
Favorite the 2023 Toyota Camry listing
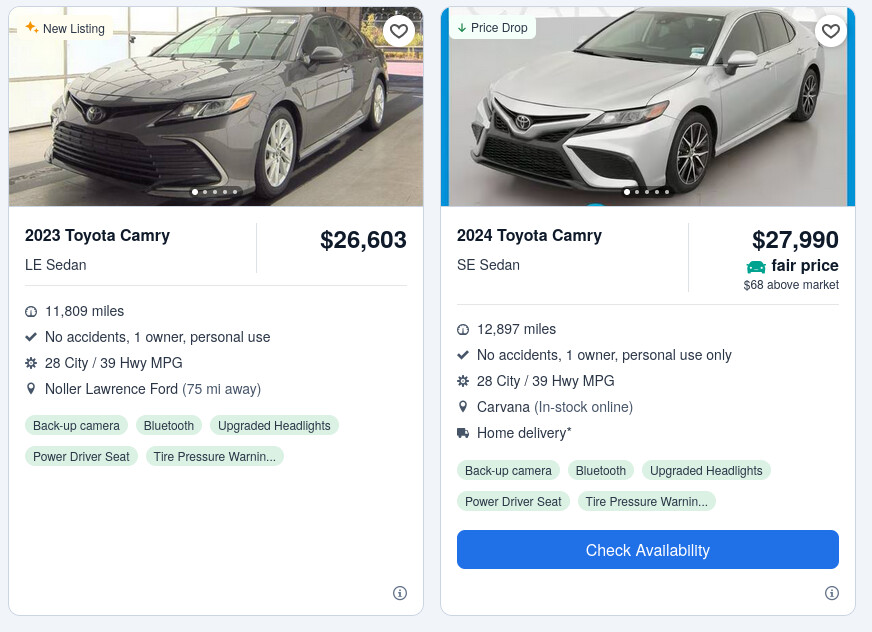pos(398,31)
